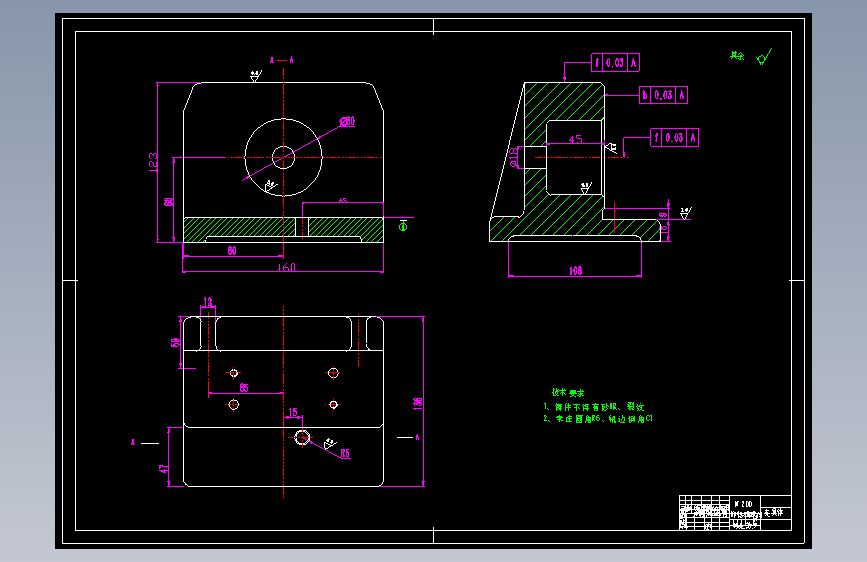The image size is (867, 562).
Task: Select the green 技术要求 heading text
Action: (x=568, y=393)
